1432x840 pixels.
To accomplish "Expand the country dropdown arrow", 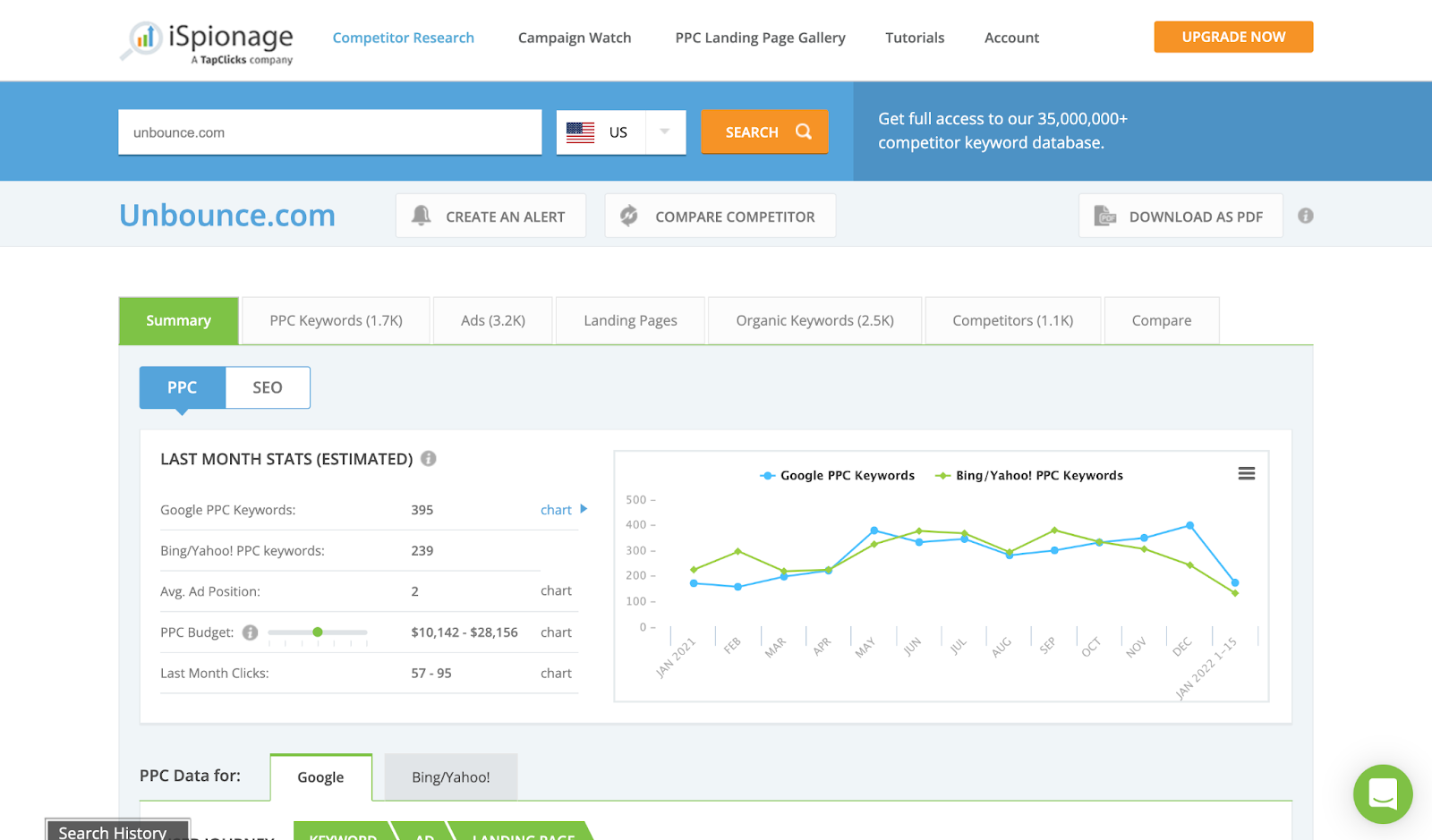I will [x=665, y=132].
